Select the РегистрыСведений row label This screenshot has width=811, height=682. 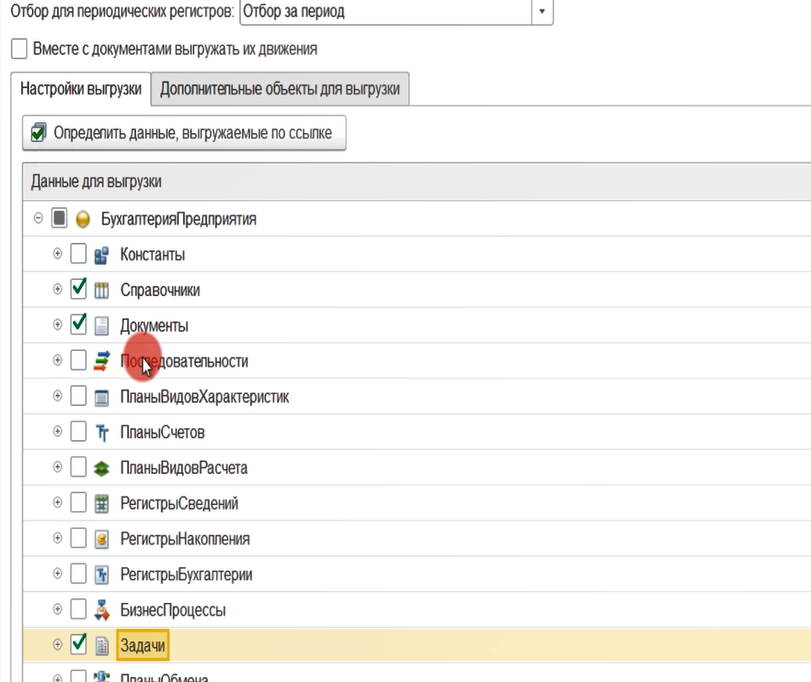click(x=179, y=504)
